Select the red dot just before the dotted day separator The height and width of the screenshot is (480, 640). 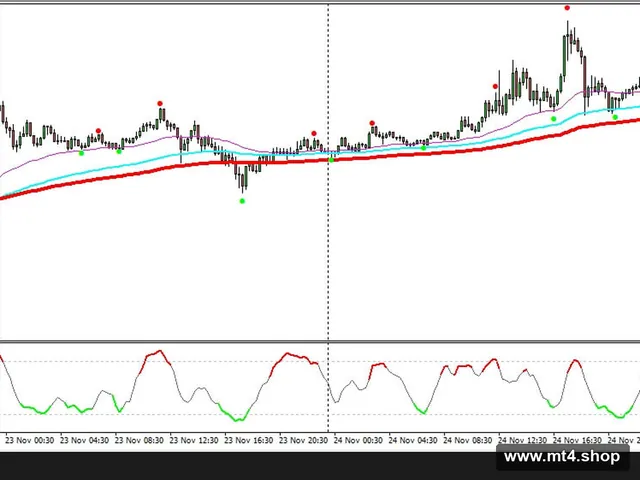tap(314, 133)
